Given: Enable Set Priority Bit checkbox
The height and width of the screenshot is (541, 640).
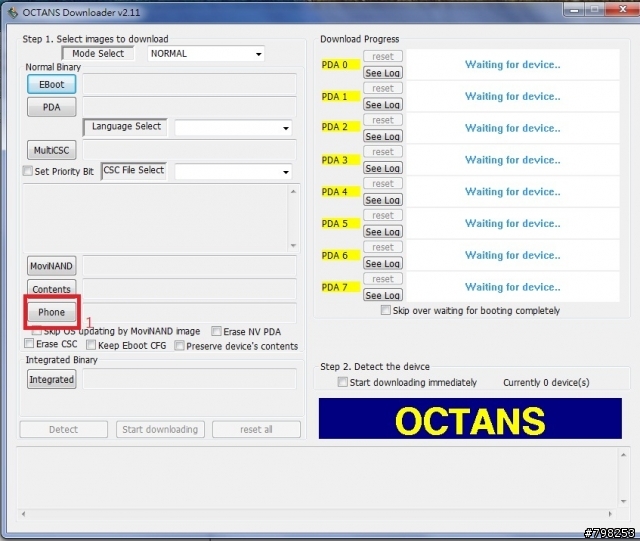Looking at the screenshot, I should click(27, 171).
